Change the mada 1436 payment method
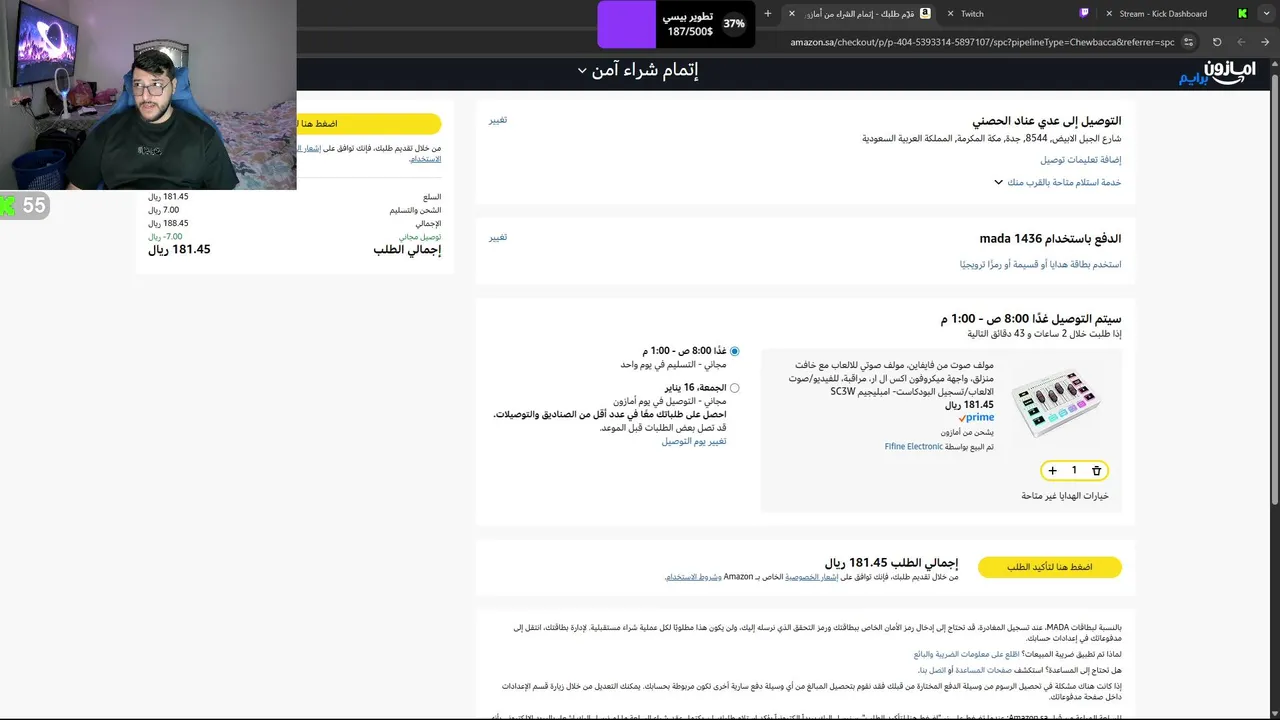The width and height of the screenshot is (1280, 720). coord(498,238)
